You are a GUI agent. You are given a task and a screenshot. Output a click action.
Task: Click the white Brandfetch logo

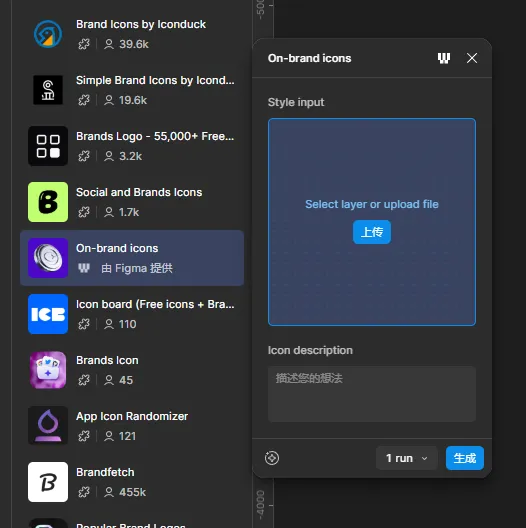tap(48, 482)
